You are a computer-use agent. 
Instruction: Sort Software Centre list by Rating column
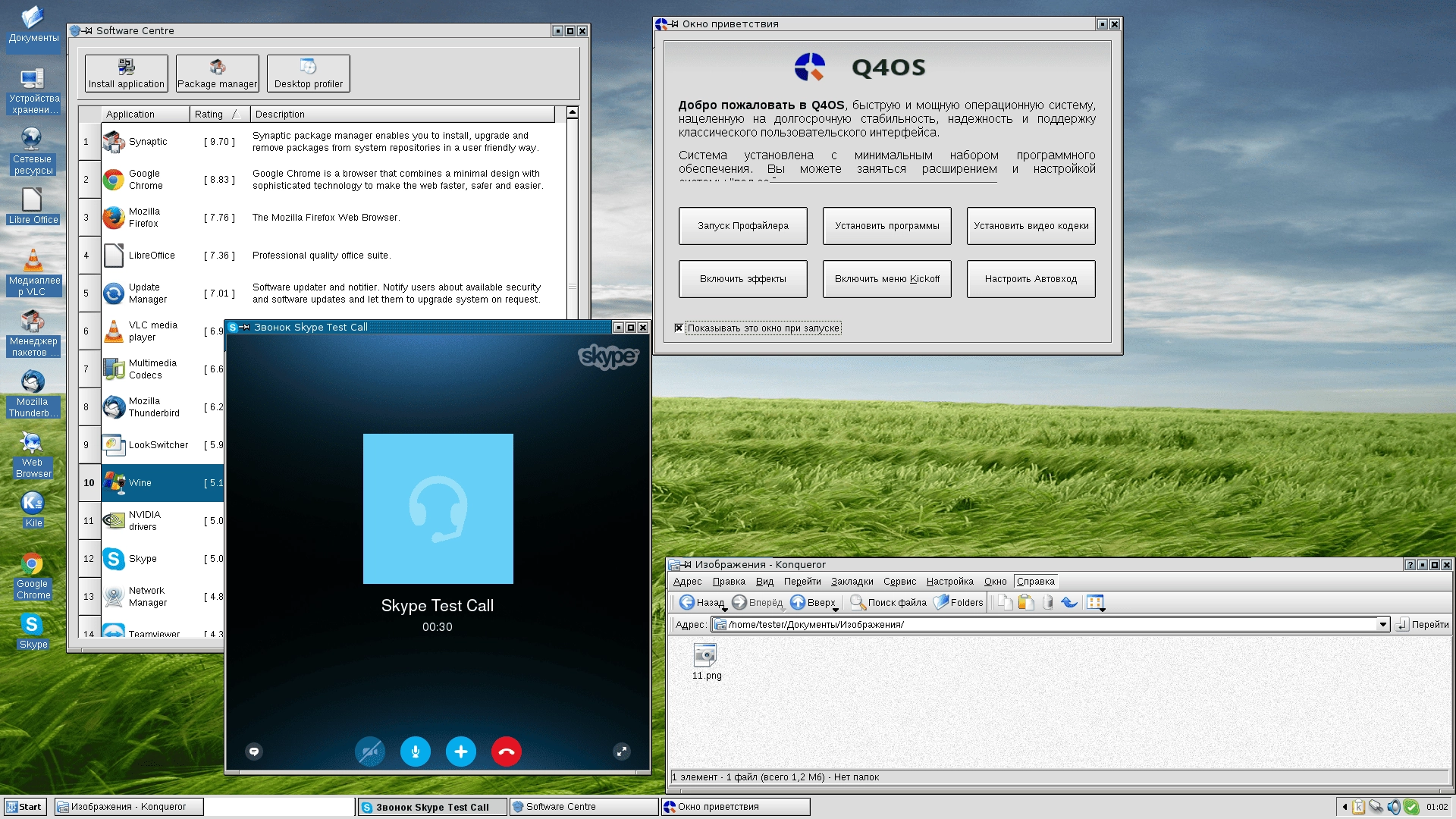click(220, 115)
